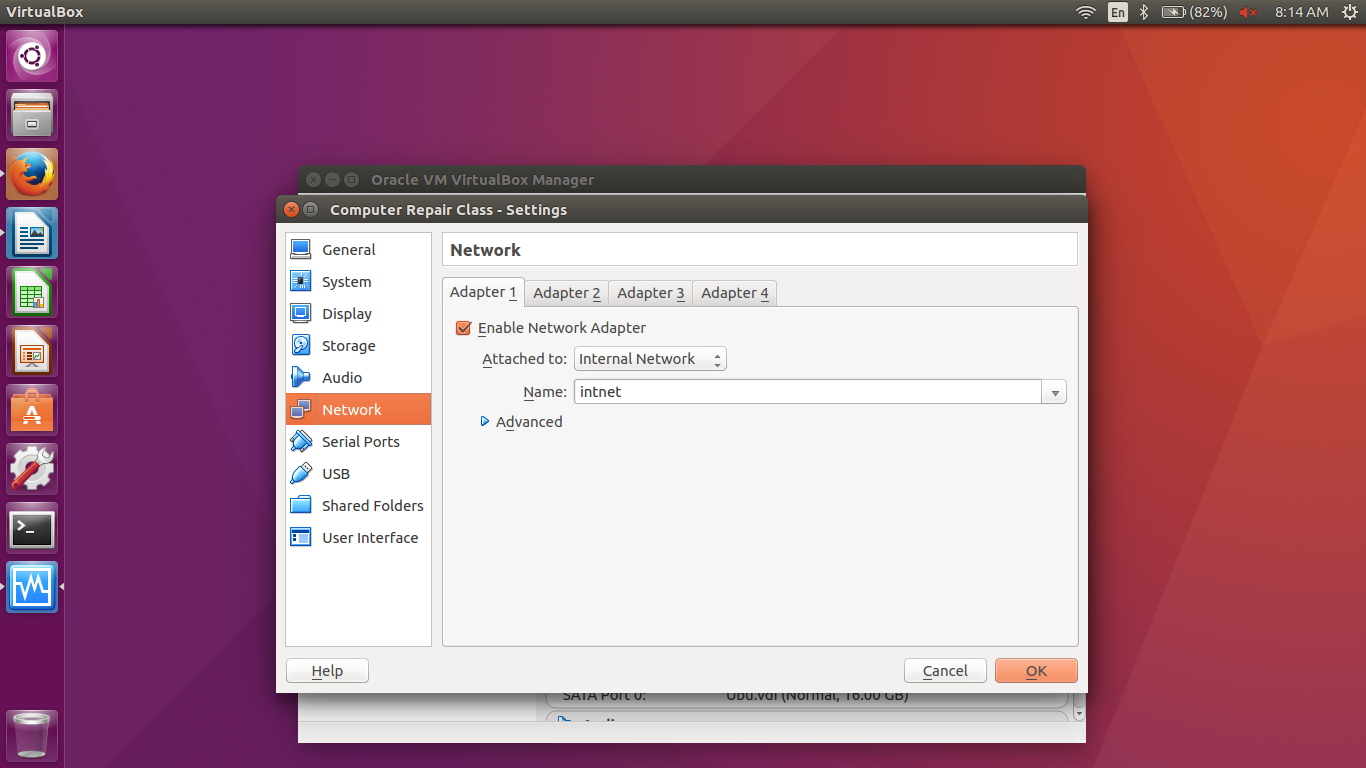This screenshot has height=768, width=1366.
Task: Click the Display monitor icon
Action: pos(301,313)
